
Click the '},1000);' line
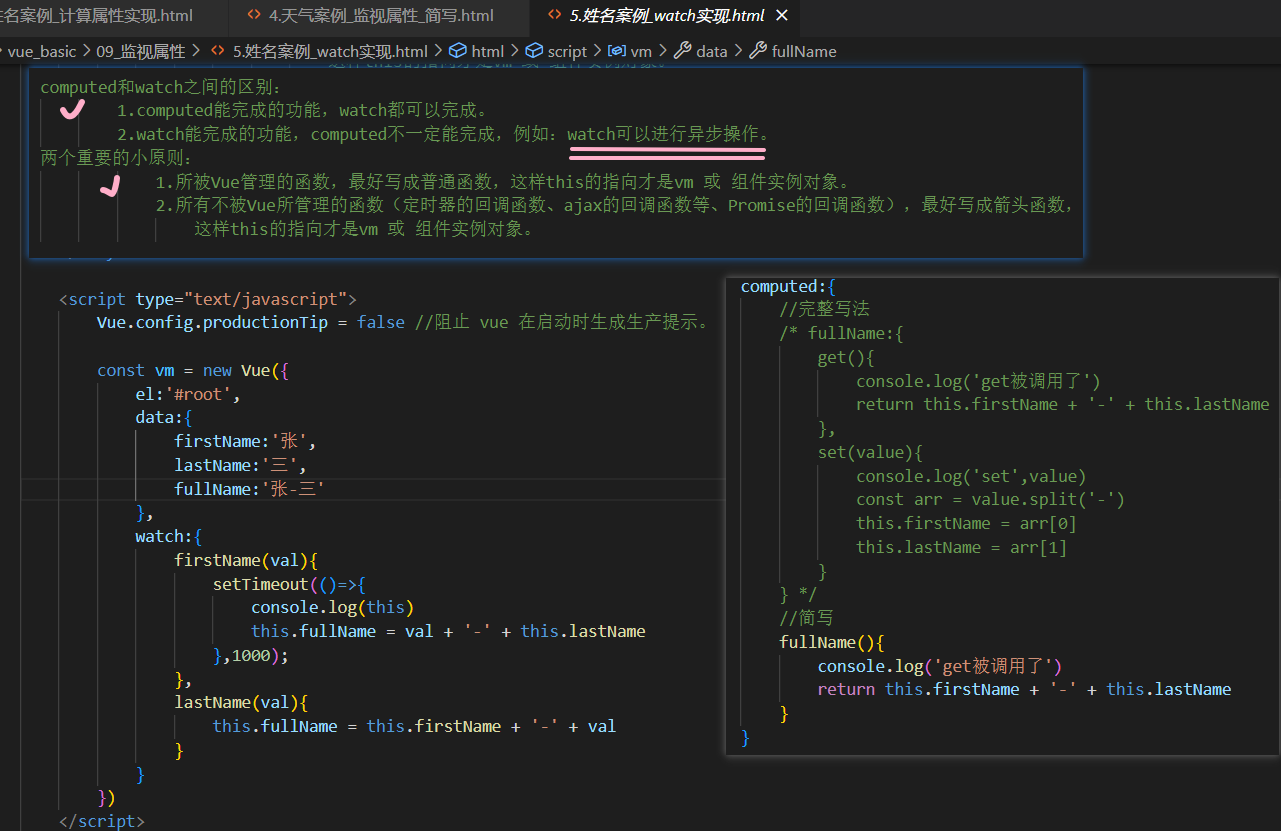click(251, 655)
